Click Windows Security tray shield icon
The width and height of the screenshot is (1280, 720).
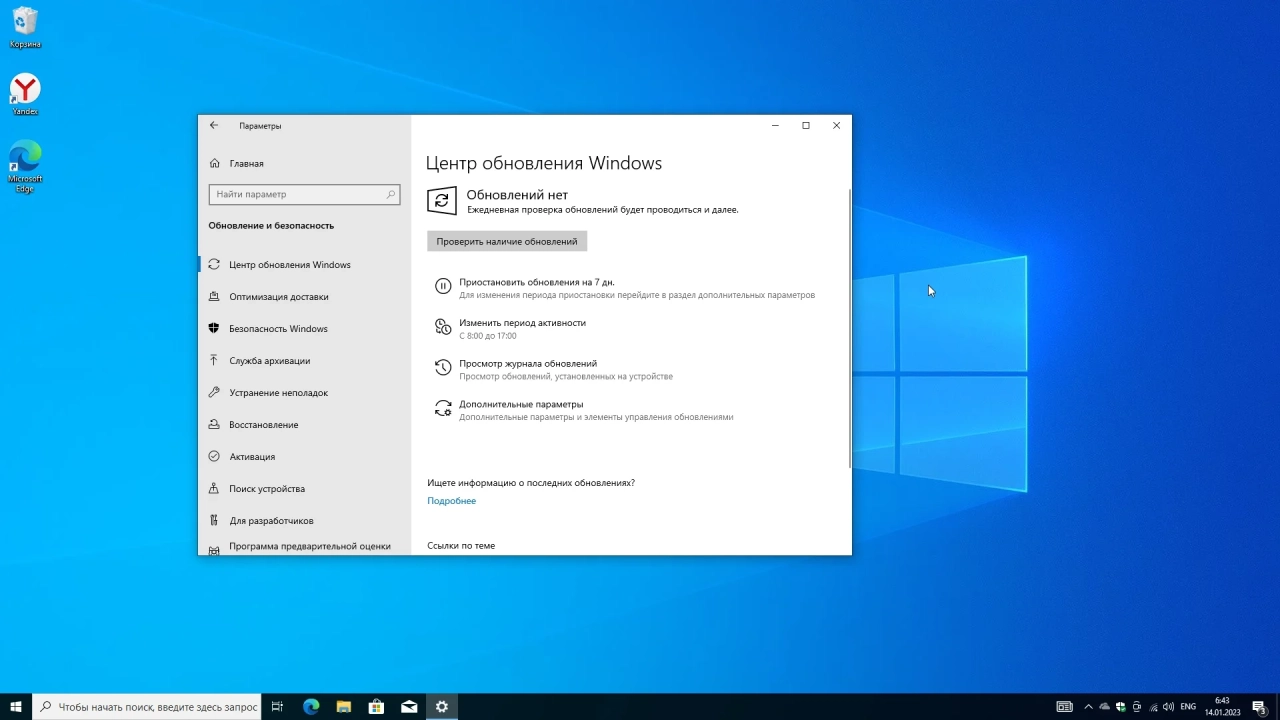click(x=1120, y=707)
